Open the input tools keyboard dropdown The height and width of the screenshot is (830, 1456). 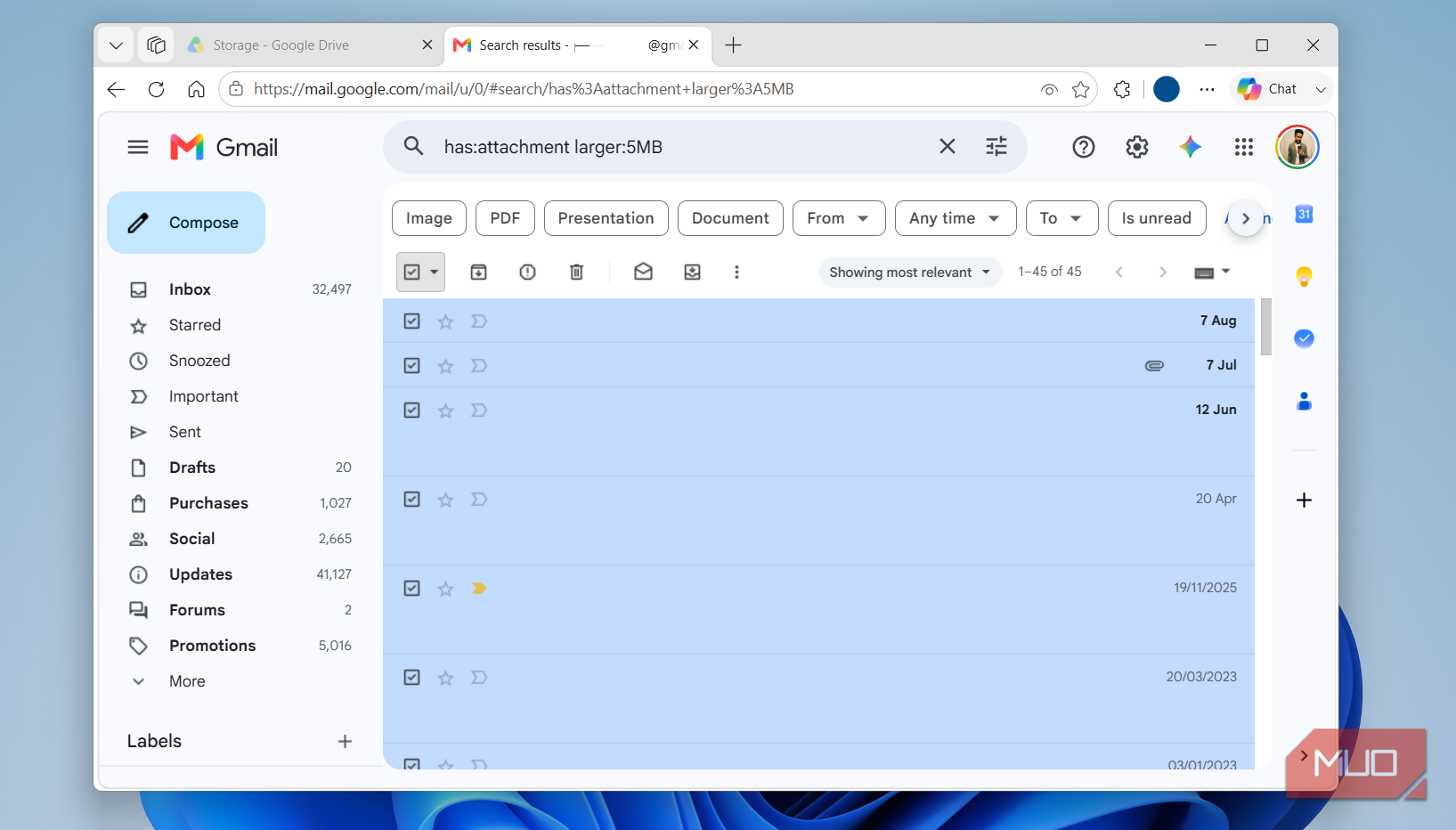coord(1212,273)
